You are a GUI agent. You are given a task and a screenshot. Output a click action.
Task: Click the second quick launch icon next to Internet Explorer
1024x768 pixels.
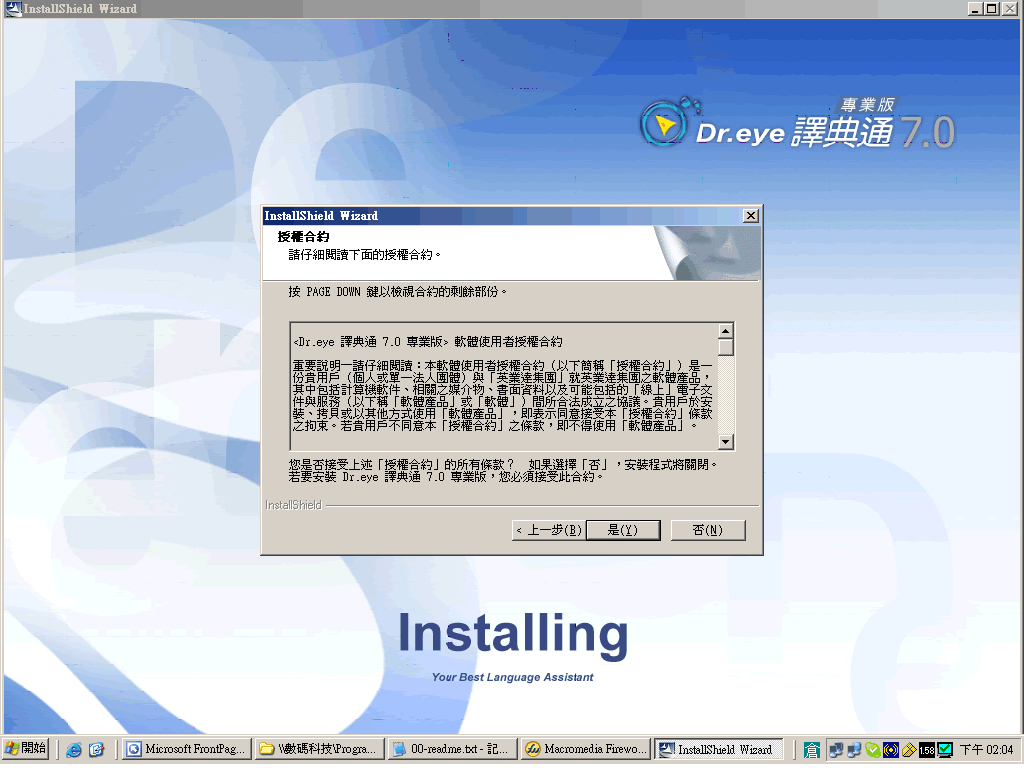coord(97,750)
